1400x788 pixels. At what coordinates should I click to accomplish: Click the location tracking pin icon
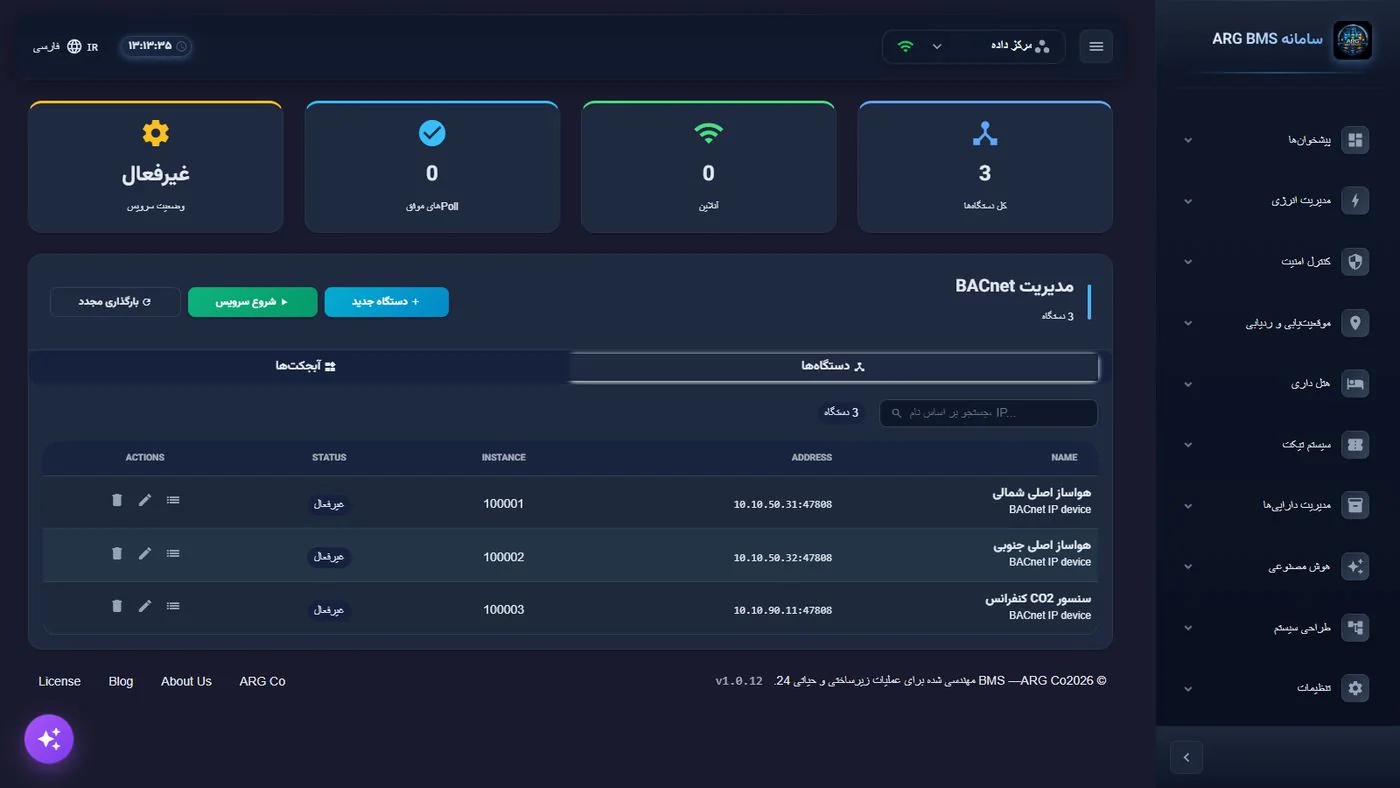tap(1355, 323)
